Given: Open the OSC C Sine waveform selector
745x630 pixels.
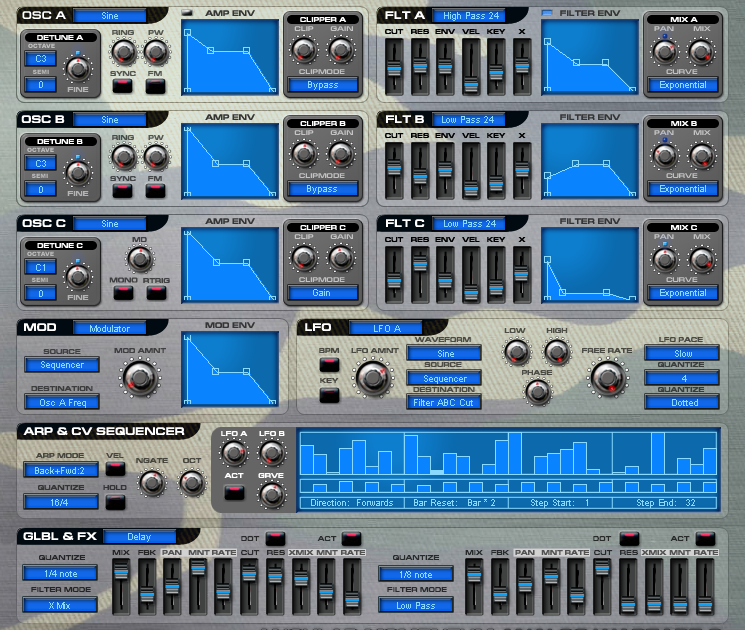Looking at the screenshot, I should click(110, 223).
